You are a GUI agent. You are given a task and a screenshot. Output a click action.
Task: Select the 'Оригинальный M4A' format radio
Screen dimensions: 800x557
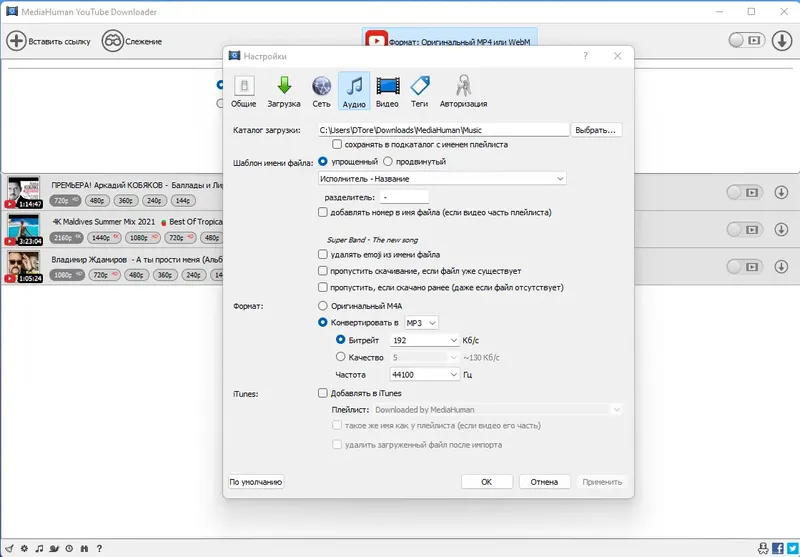(322, 306)
